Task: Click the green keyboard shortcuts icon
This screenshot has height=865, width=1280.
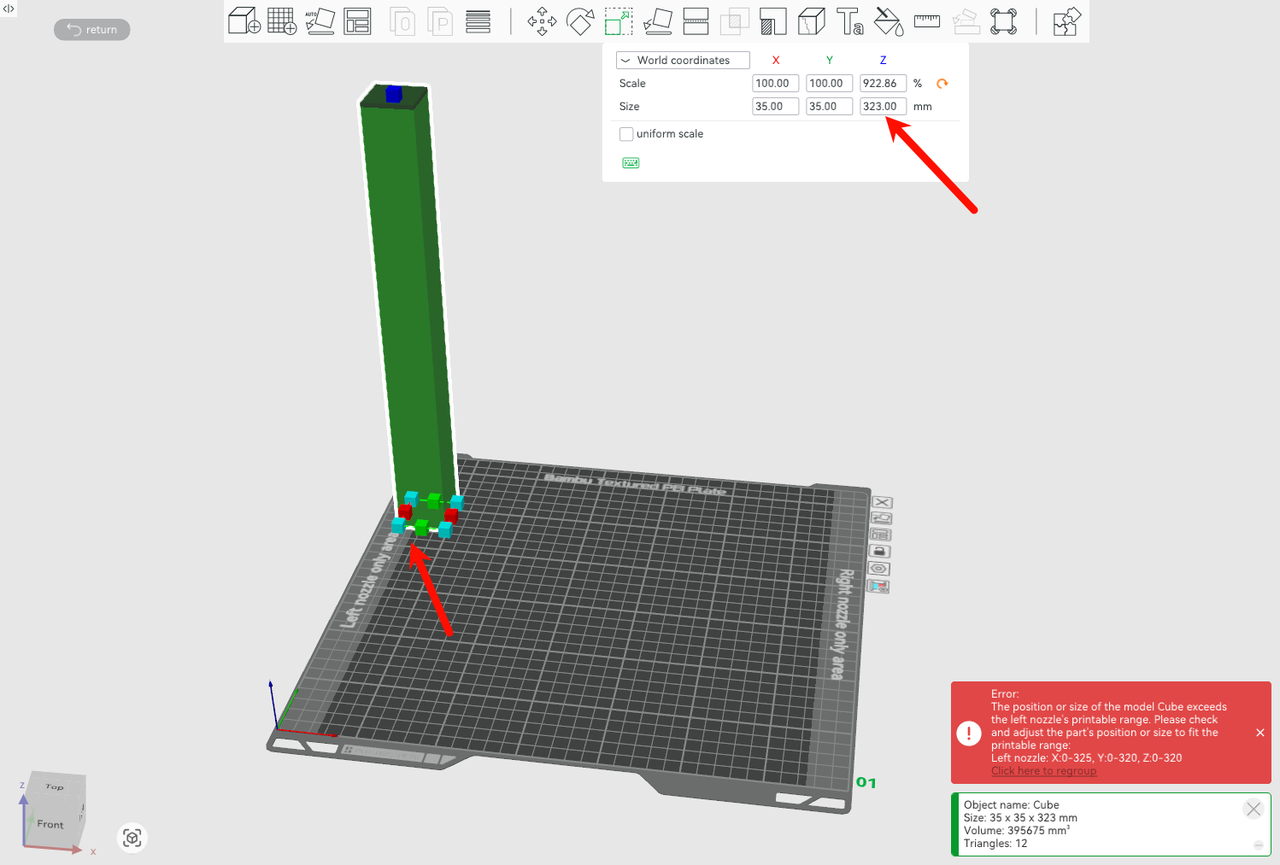Action: pos(630,163)
